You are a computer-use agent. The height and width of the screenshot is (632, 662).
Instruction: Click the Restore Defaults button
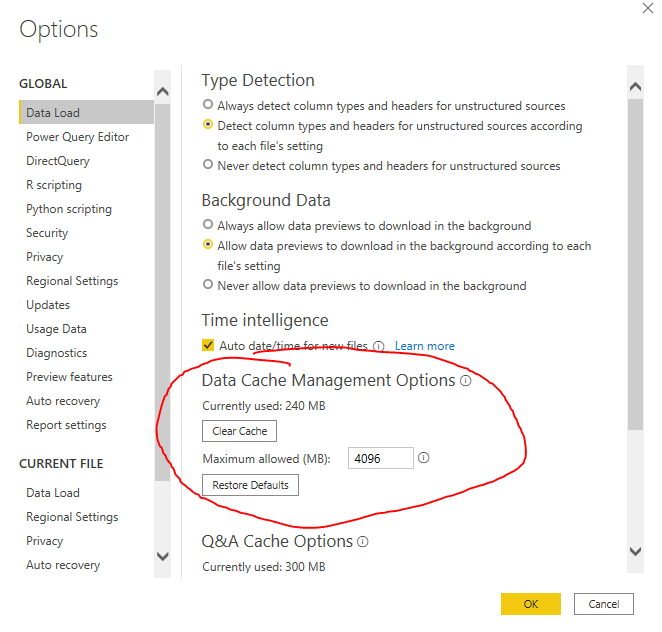click(x=250, y=485)
